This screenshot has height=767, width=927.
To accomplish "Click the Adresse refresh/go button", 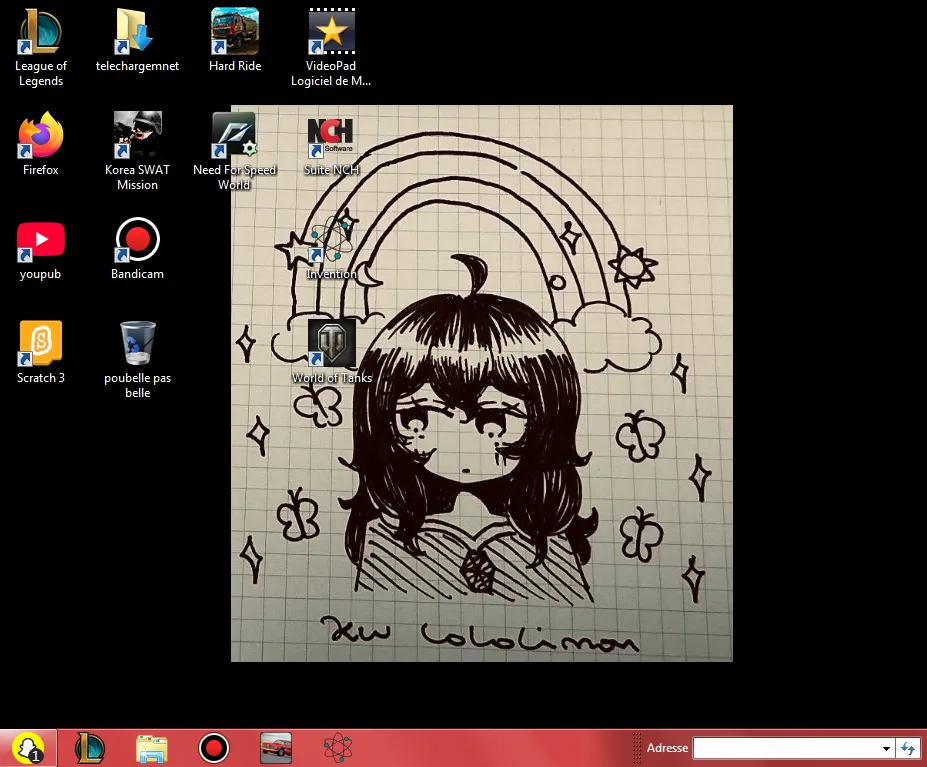I will [908, 748].
